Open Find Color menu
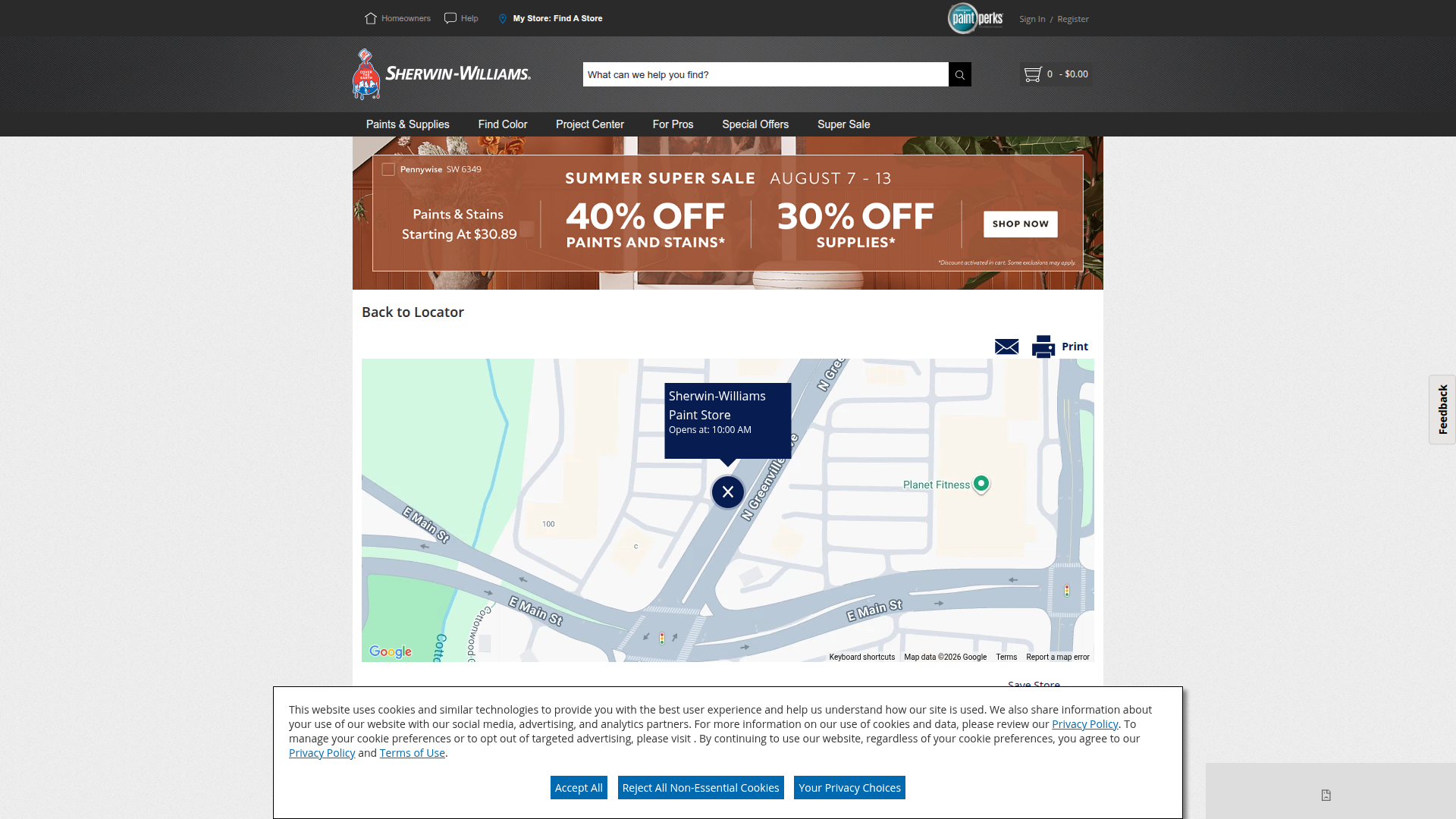Viewport: 1456px width, 819px height. pyautogui.click(x=503, y=124)
